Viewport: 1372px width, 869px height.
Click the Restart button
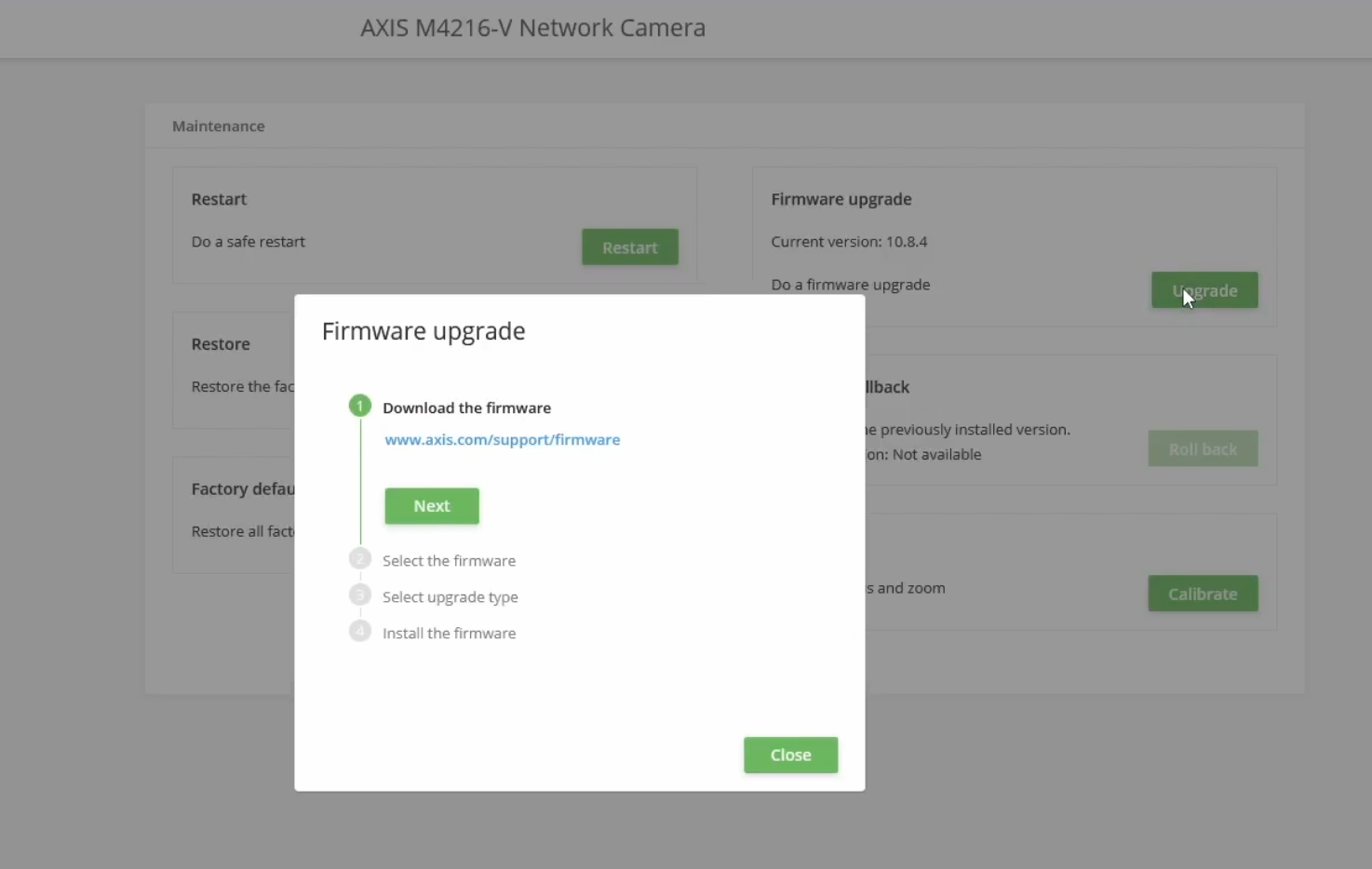pos(630,247)
